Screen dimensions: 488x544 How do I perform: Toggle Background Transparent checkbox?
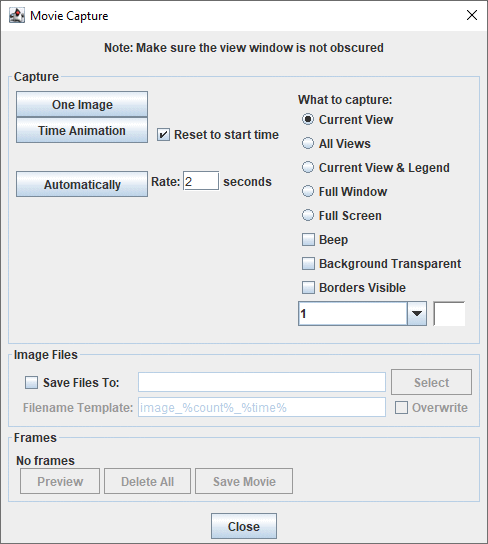[x=308, y=263]
